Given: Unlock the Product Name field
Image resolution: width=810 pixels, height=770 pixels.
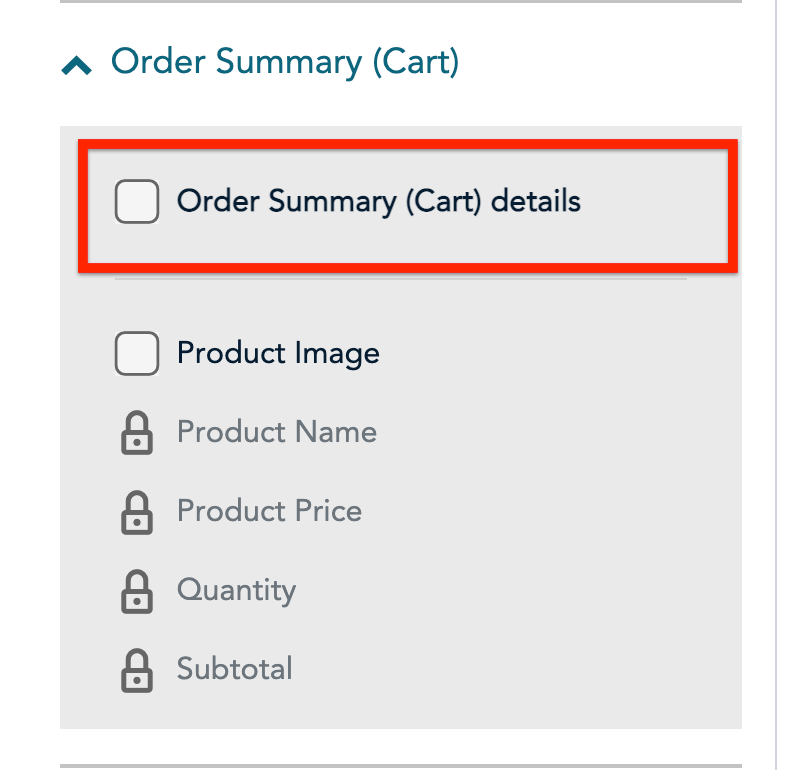Looking at the screenshot, I should click(137, 433).
